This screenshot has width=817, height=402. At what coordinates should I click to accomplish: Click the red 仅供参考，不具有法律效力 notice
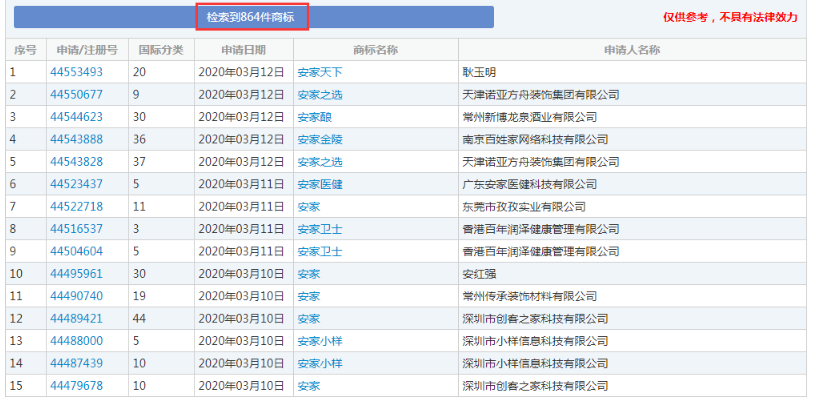click(x=730, y=17)
